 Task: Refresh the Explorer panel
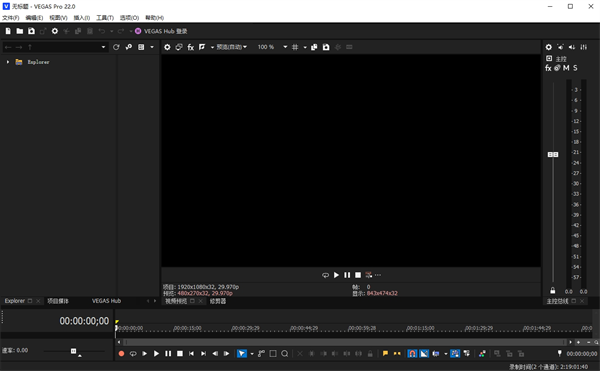coord(116,47)
